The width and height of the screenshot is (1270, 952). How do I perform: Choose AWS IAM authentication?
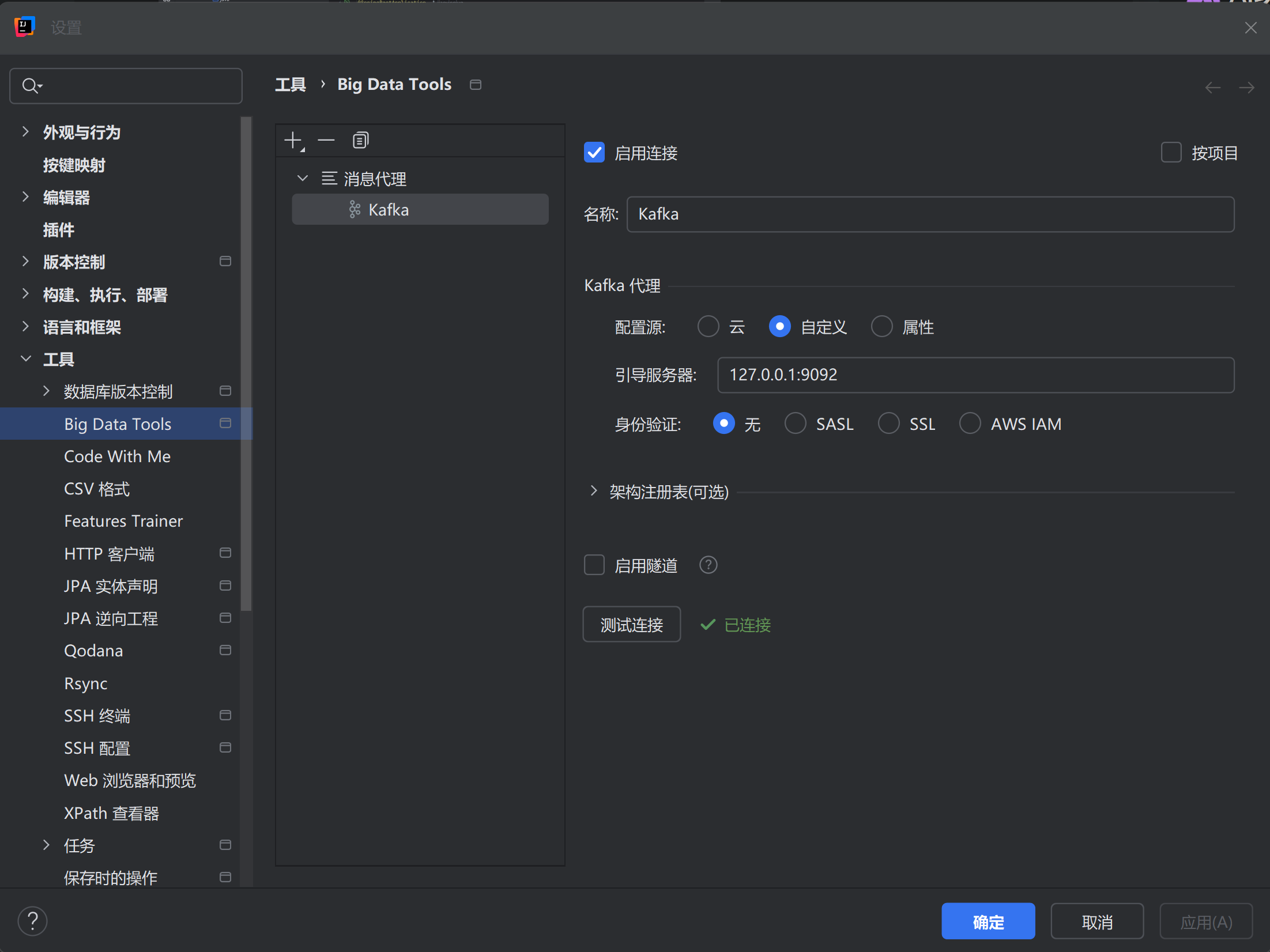pyautogui.click(x=970, y=424)
